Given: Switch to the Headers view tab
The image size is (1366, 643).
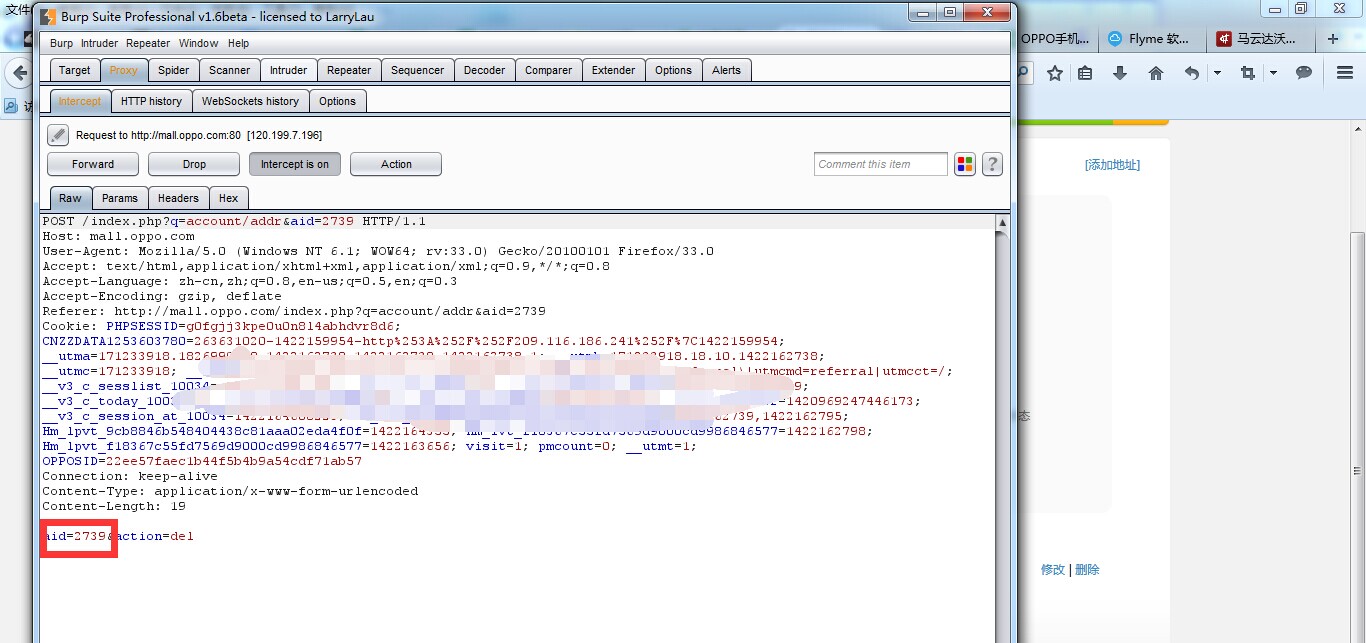Looking at the screenshot, I should click(178, 198).
